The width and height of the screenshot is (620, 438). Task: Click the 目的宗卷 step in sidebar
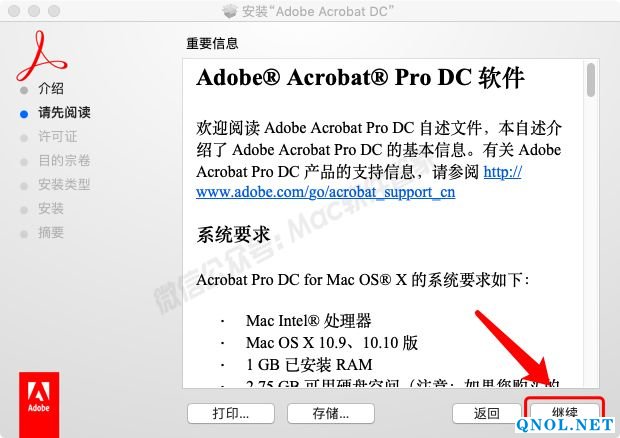coord(64,160)
